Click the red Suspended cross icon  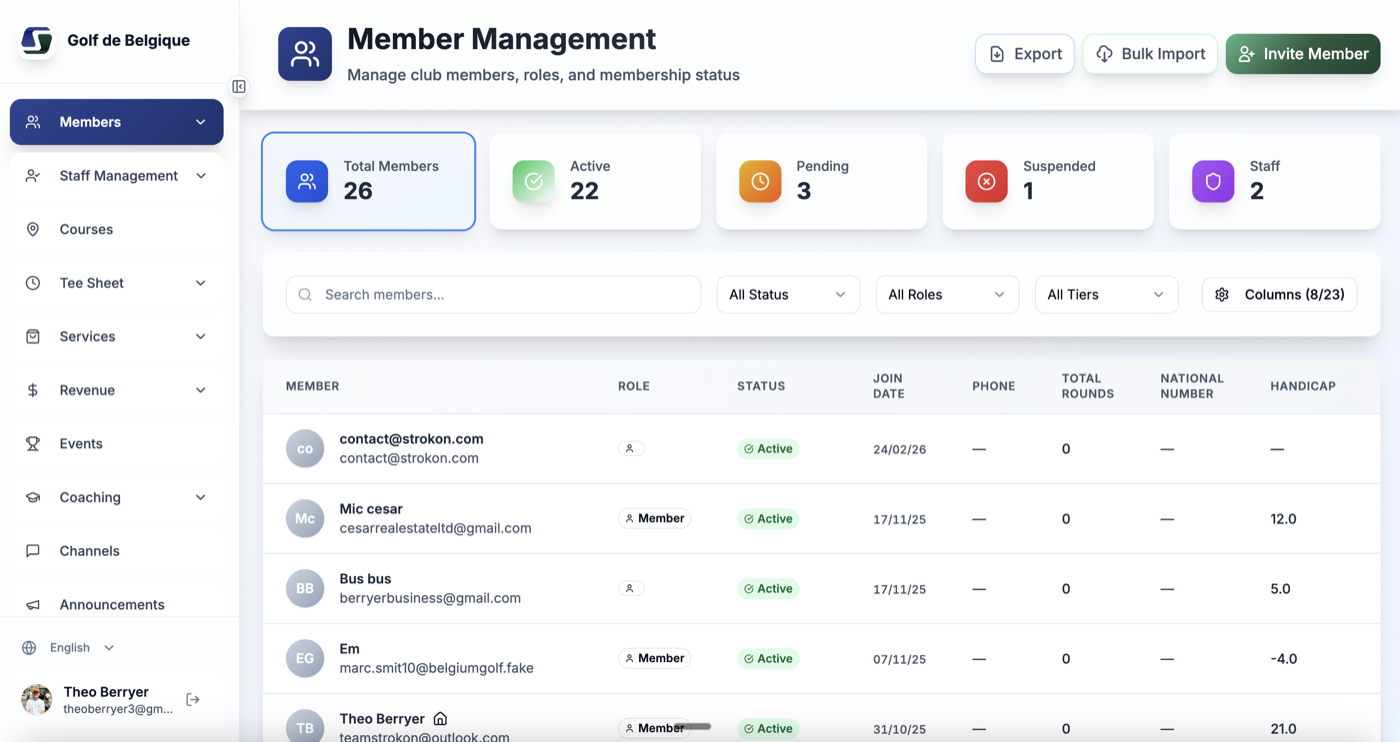tap(986, 181)
